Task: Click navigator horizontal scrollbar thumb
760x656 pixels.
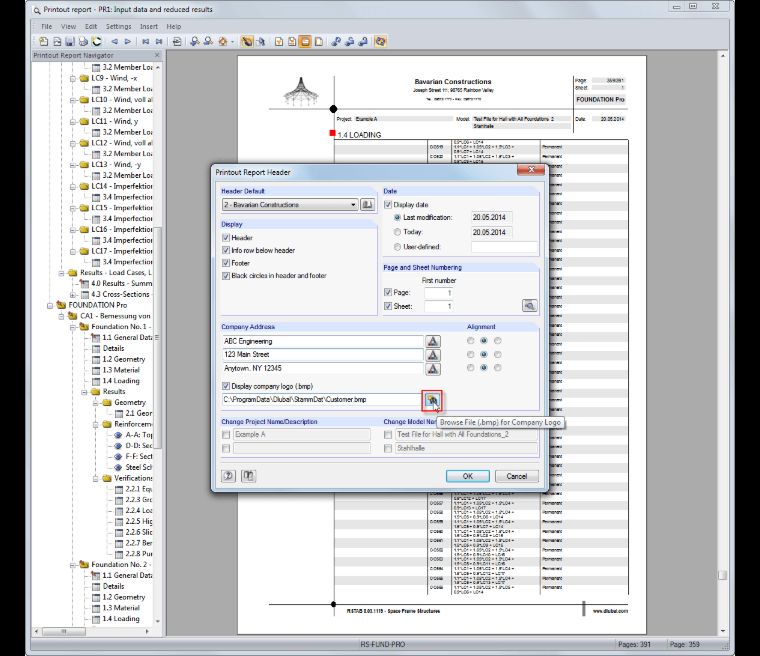Action: click(x=64, y=631)
